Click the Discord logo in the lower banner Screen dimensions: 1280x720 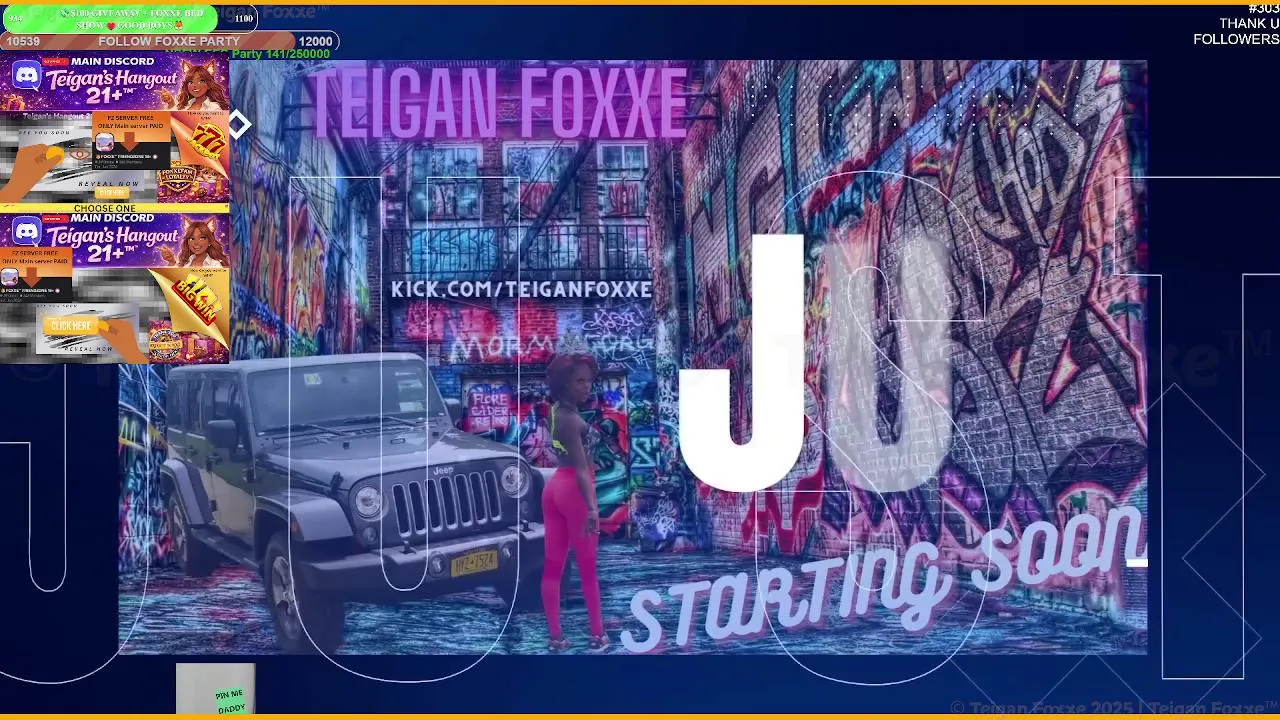(x=27, y=232)
